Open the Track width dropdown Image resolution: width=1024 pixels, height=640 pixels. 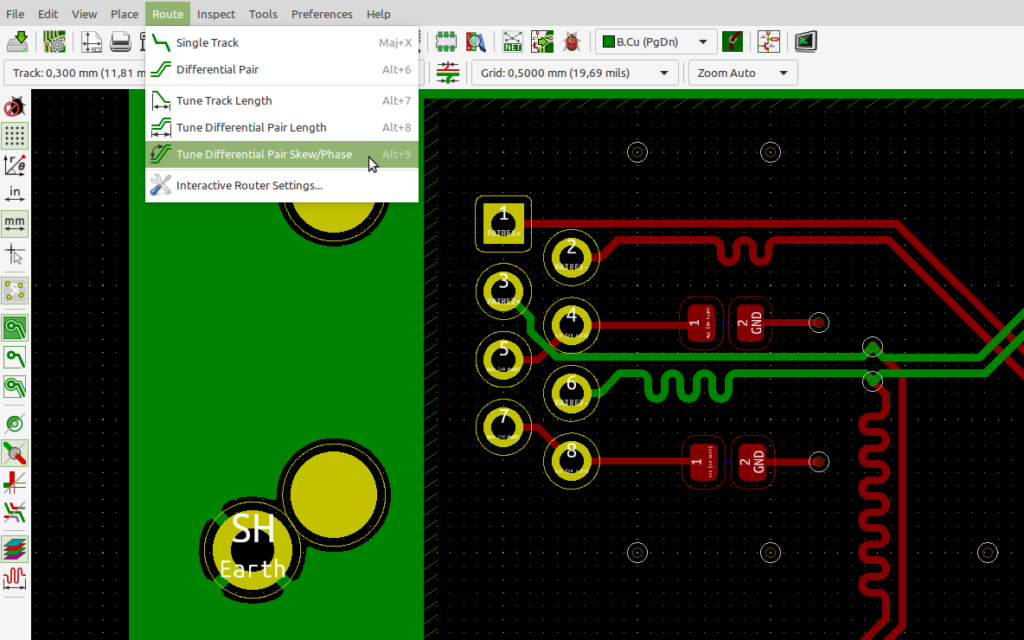(x=74, y=72)
